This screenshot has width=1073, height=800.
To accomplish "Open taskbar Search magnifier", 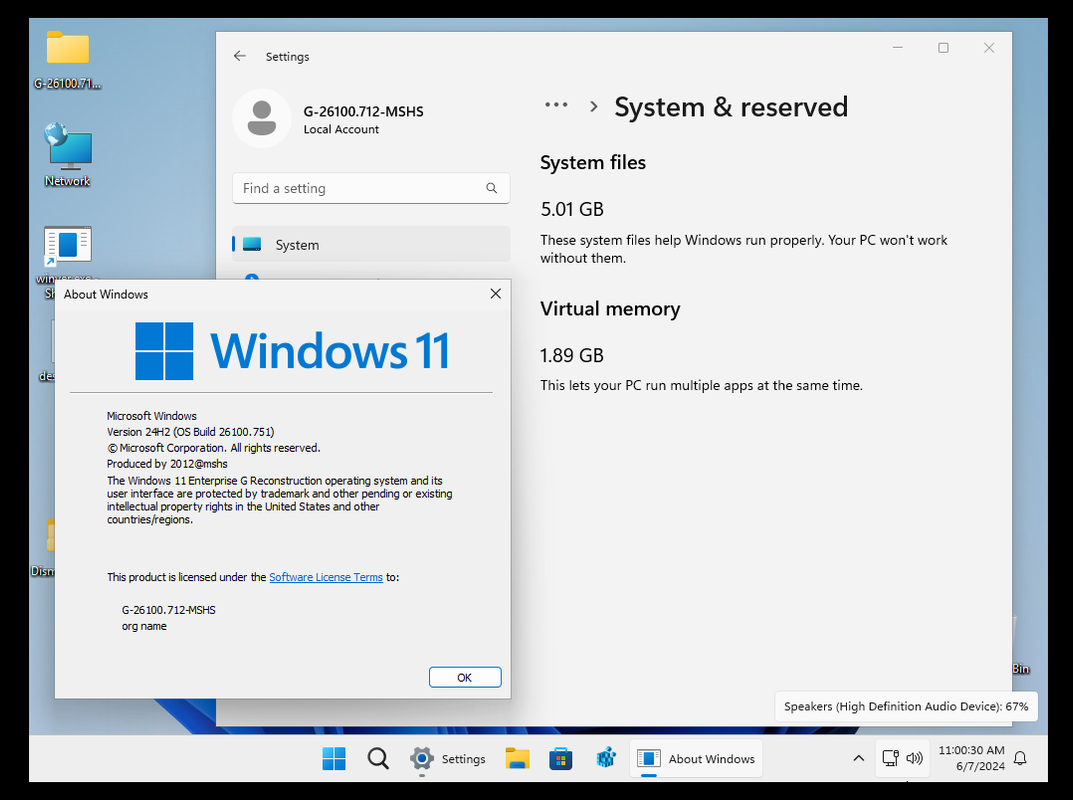I will [x=378, y=758].
